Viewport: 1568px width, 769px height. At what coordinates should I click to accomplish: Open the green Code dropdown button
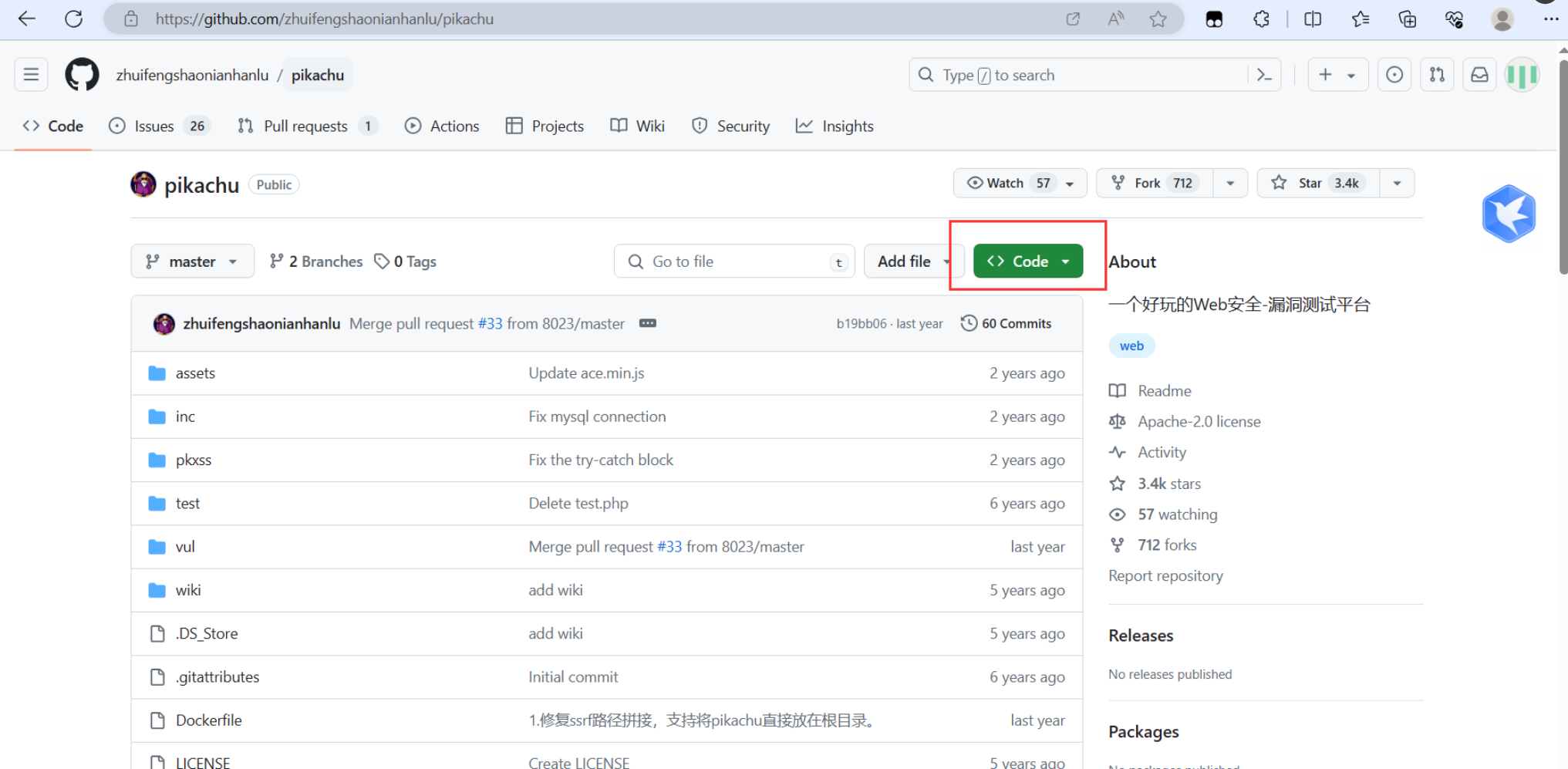[1028, 261]
